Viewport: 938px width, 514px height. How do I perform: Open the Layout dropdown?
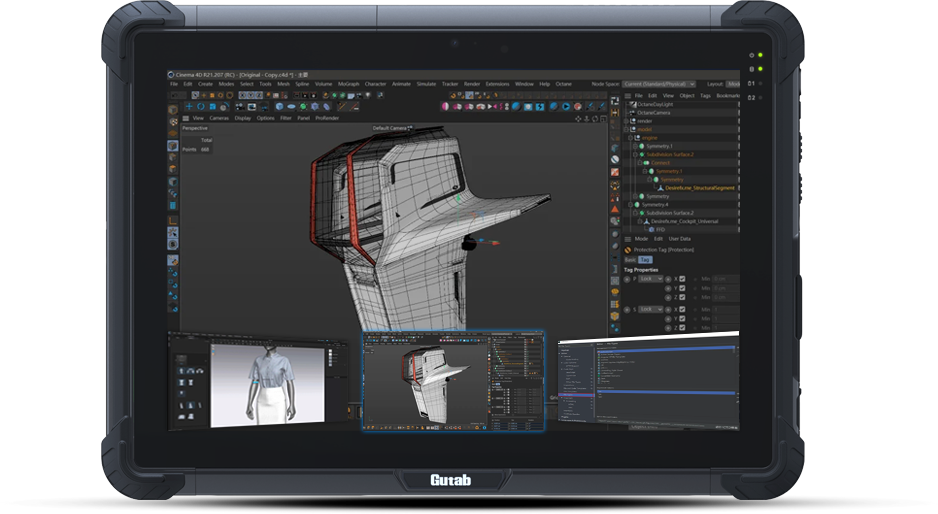coord(733,84)
